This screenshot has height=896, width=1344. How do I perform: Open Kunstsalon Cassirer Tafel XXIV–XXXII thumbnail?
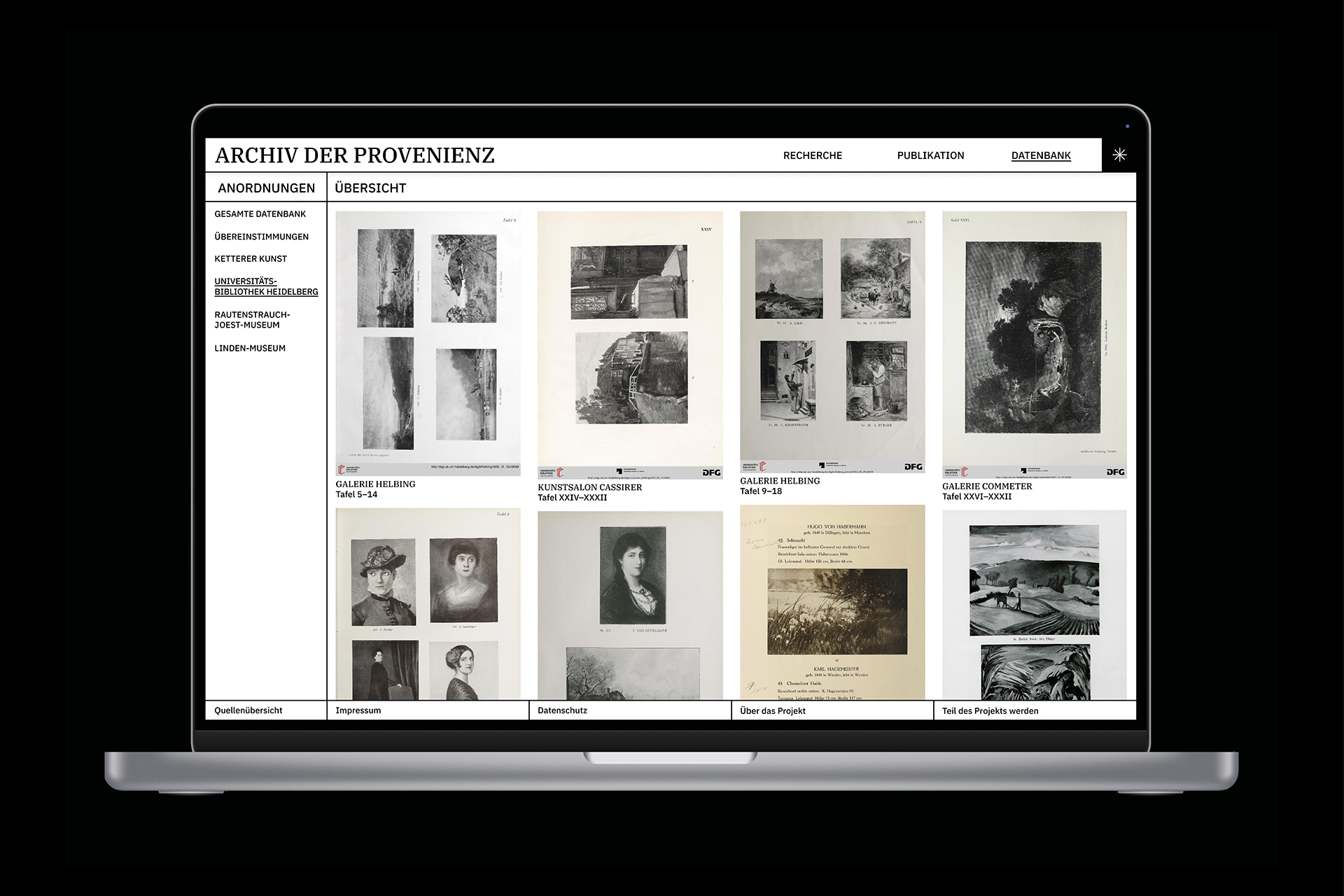click(630, 345)
